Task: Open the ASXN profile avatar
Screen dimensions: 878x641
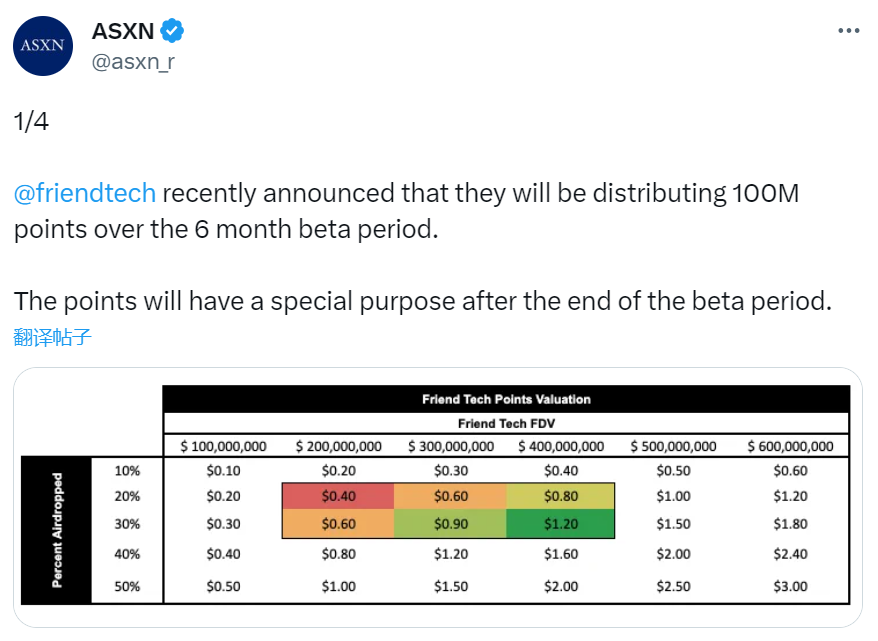Action: [43, 46]
